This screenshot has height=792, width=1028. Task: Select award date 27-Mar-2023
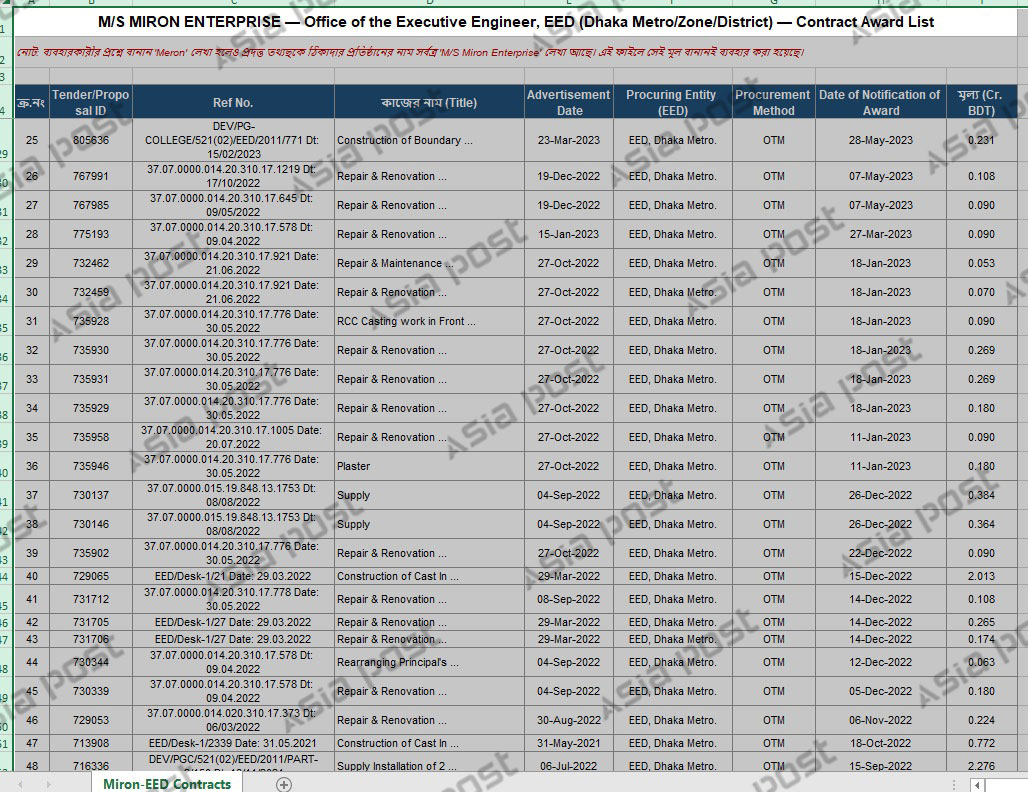pyautogui.click(x=880, y=234)
